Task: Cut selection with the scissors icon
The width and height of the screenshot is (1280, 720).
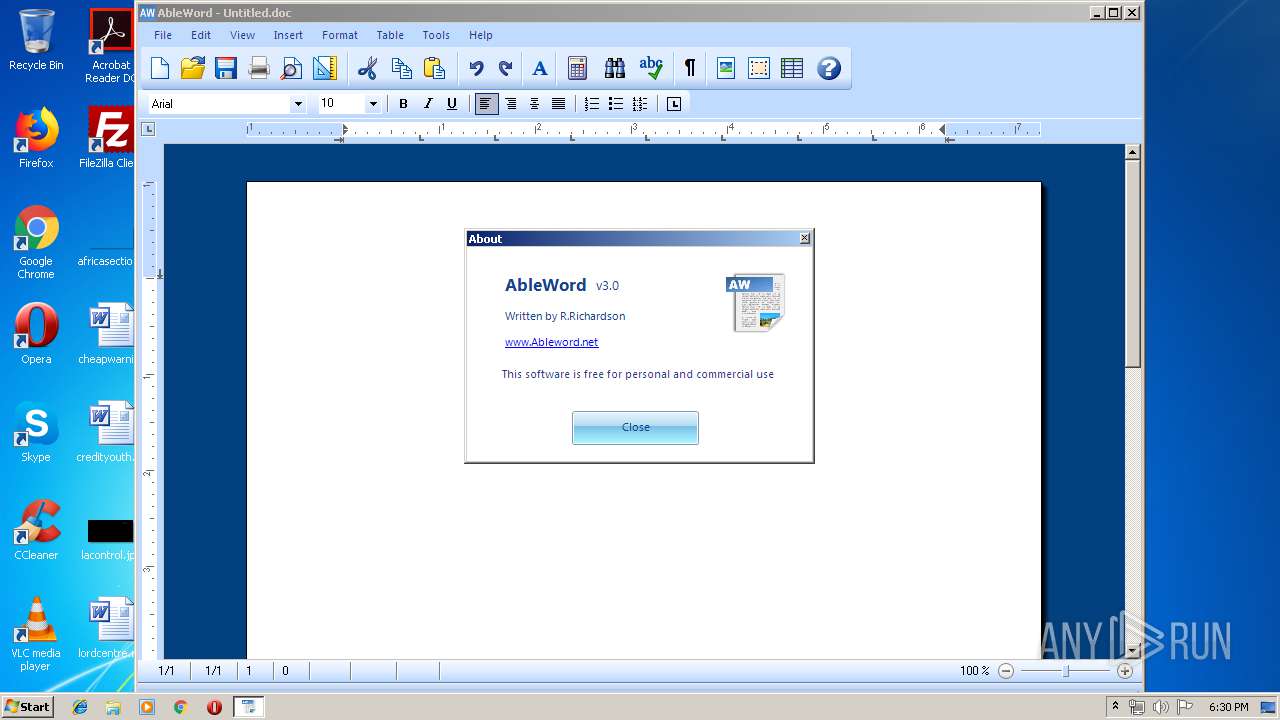Action: point(368,68)
